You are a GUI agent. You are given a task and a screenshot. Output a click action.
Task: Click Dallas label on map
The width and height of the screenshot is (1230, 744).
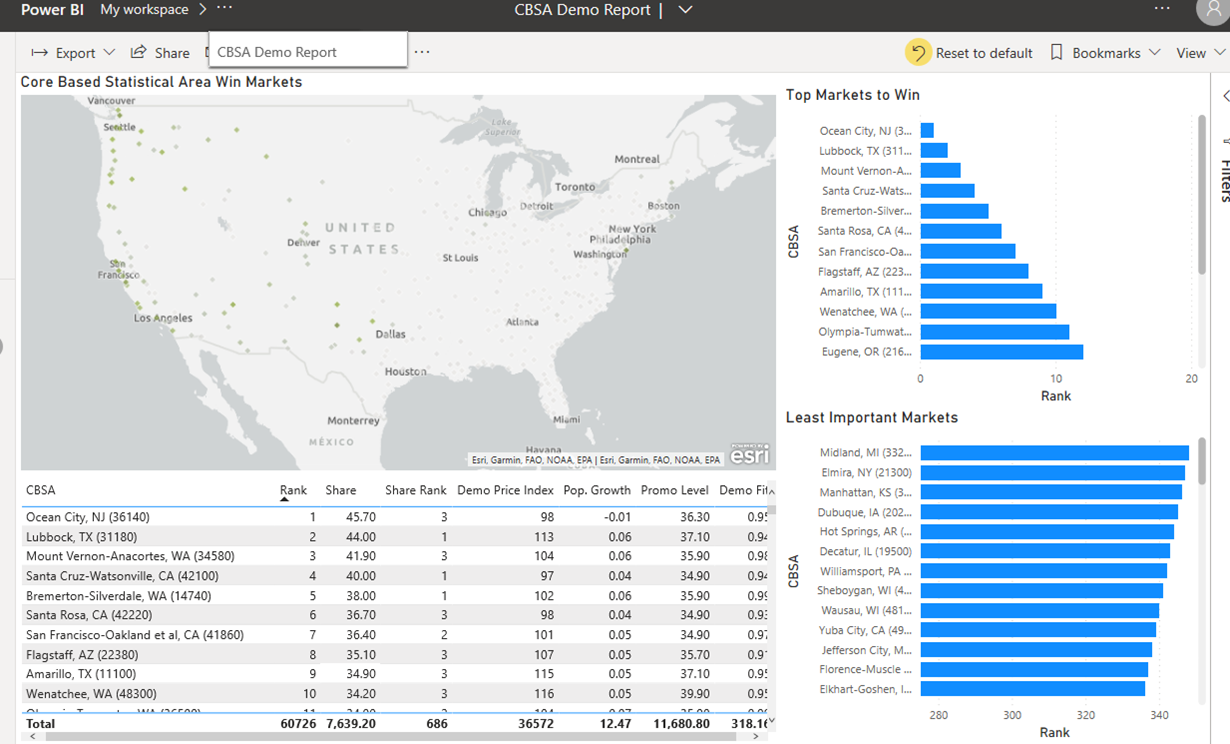pyautogui.click(x=390, y=334)
